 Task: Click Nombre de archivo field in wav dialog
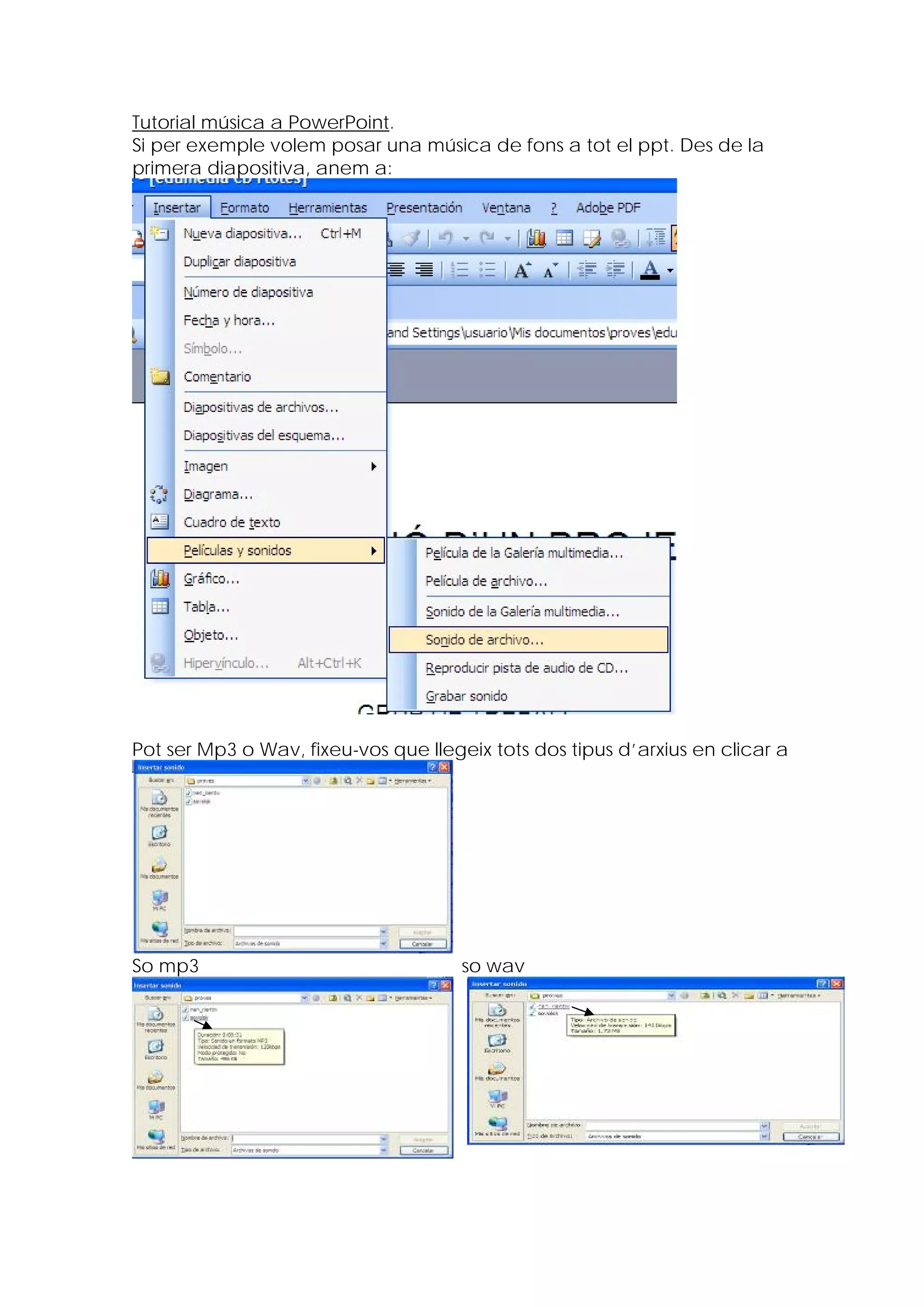point(672,1125)
